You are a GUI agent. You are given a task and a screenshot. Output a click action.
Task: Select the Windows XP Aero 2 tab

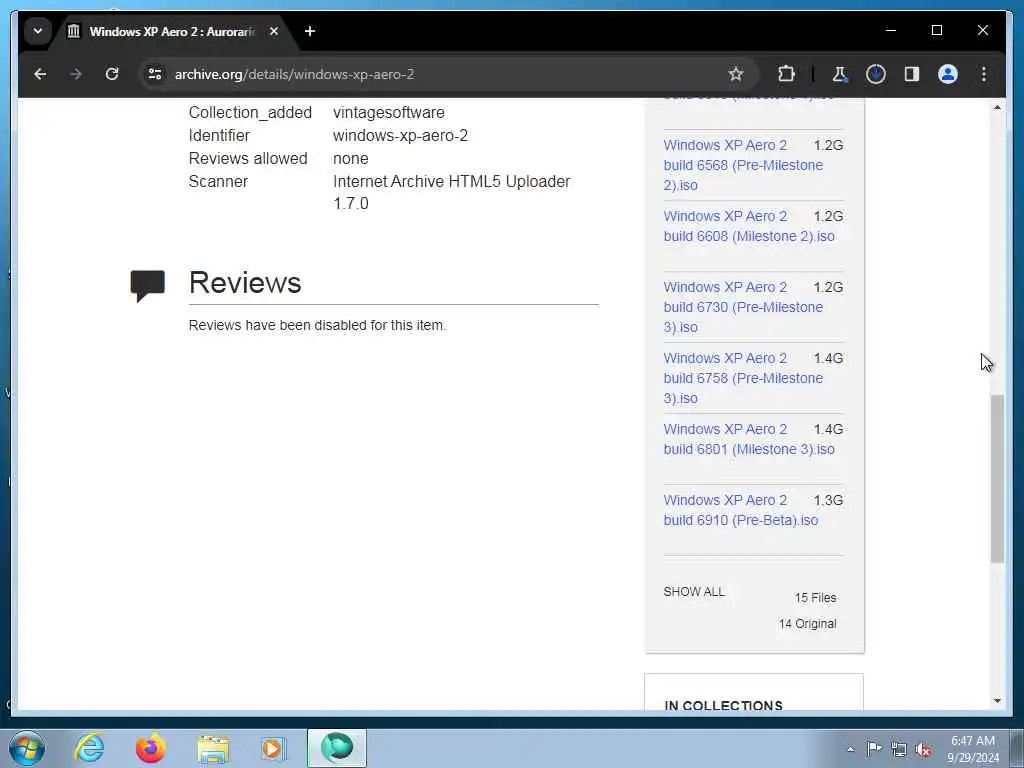[x=173, y=31]
